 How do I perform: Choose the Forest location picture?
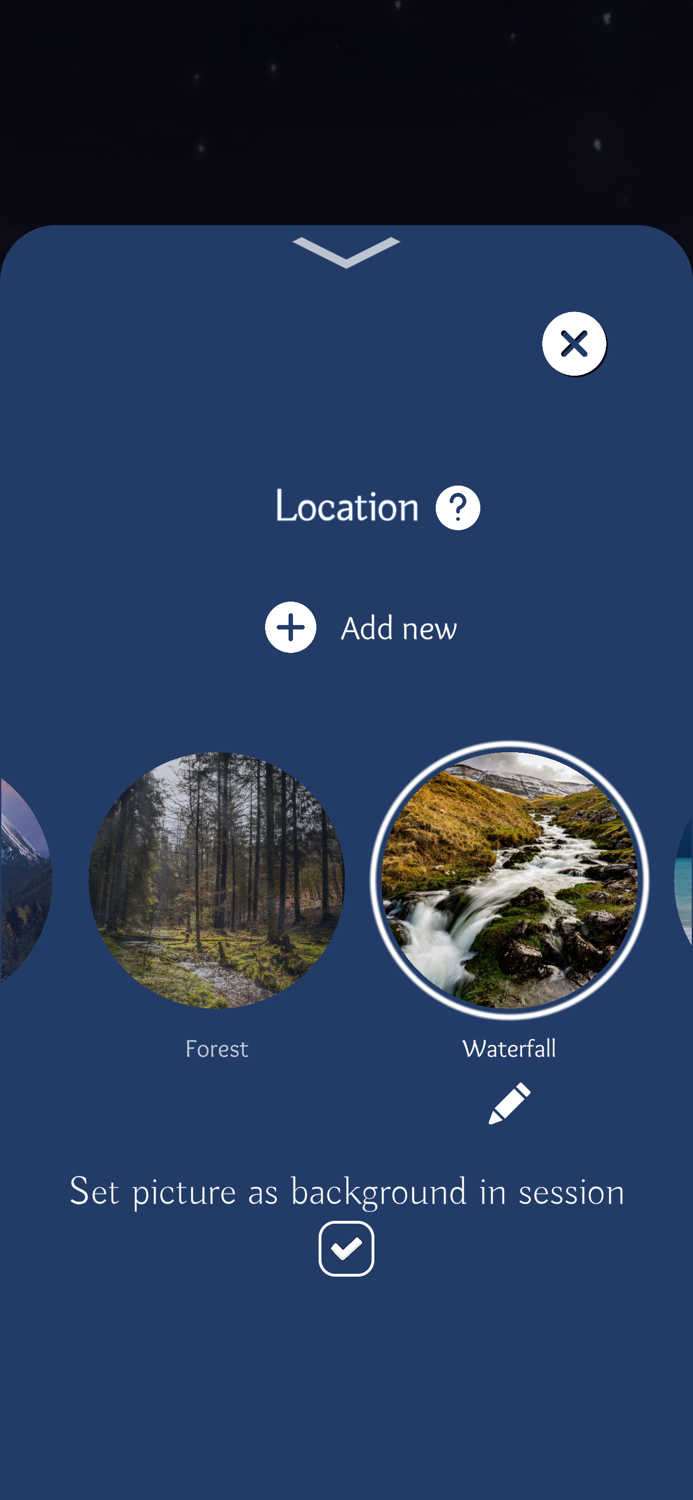(217, 880)
